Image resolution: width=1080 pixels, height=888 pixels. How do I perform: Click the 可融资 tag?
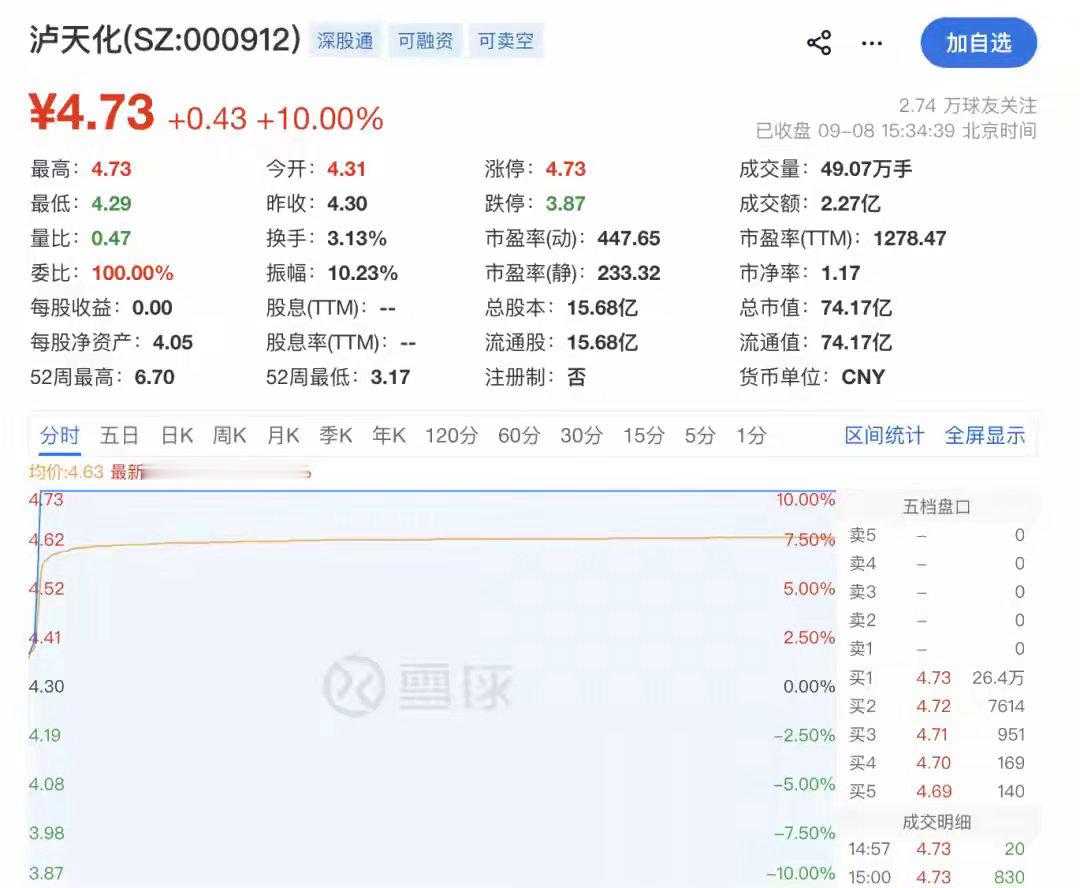tap(425, 41)
